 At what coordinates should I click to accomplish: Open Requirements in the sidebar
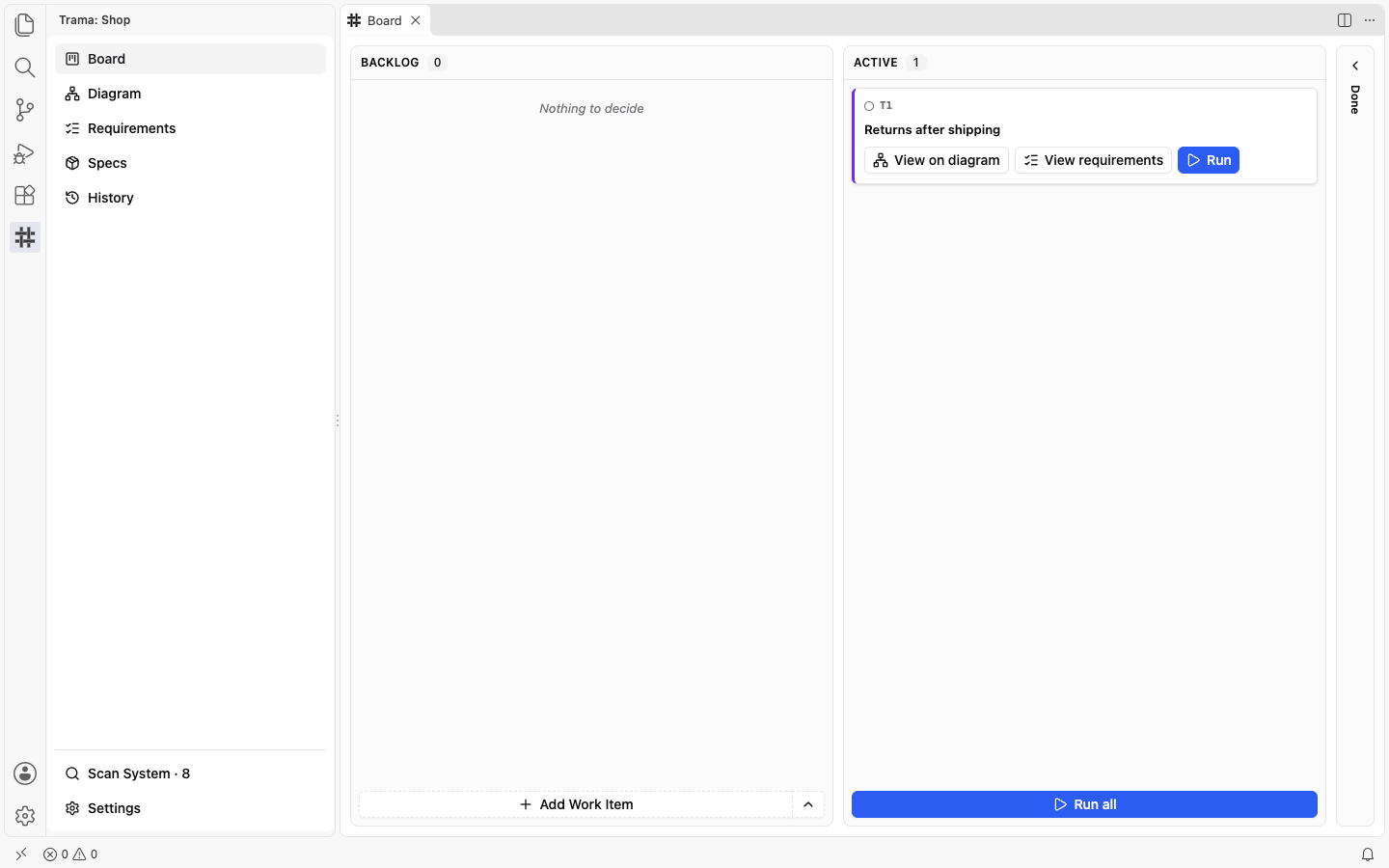tap(191, 128)
